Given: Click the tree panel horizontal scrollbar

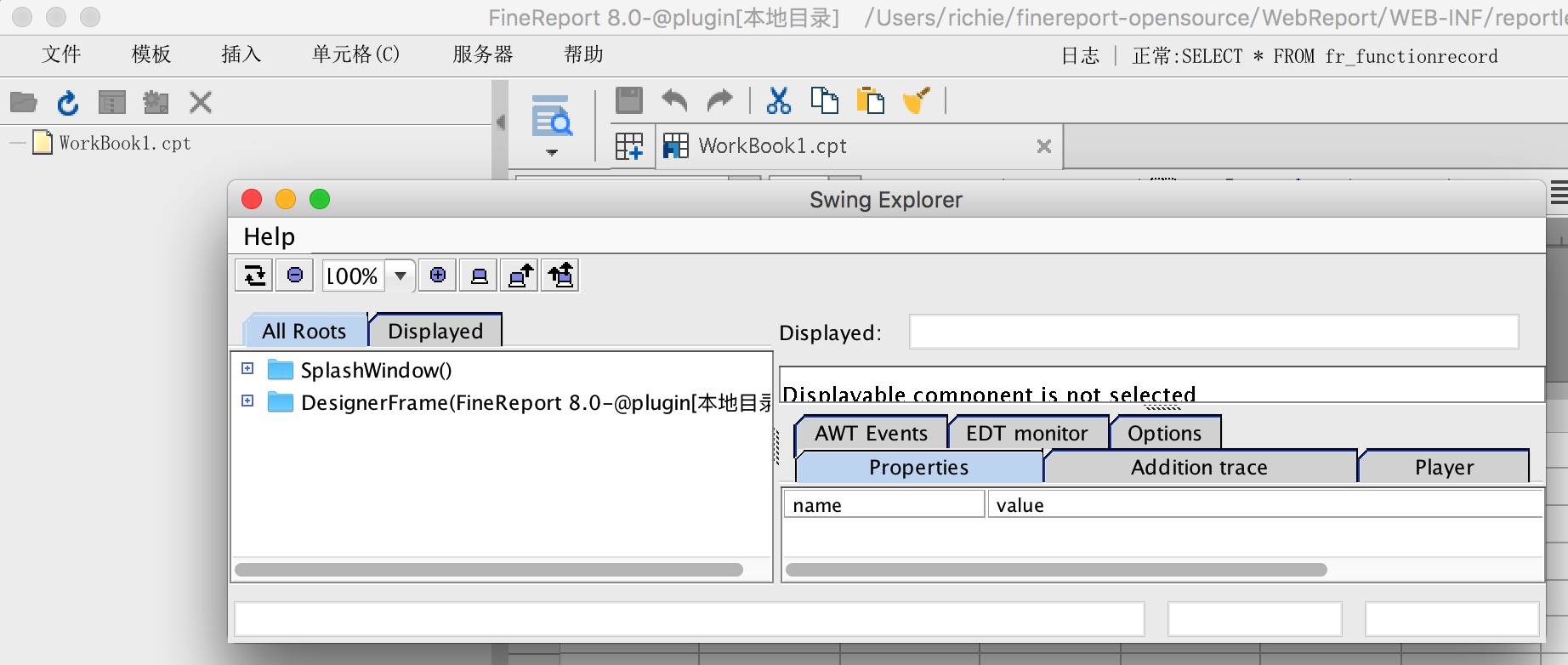Looking at the screenshot, I should point(489,570).
